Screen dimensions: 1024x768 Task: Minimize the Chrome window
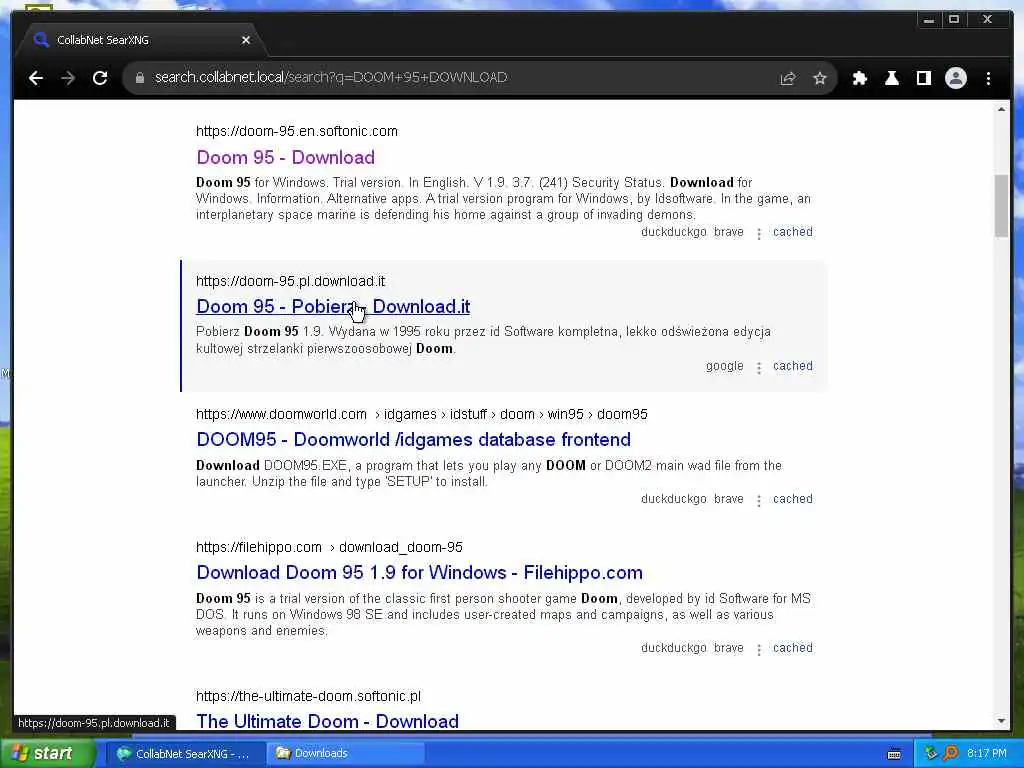pos(929,20)
